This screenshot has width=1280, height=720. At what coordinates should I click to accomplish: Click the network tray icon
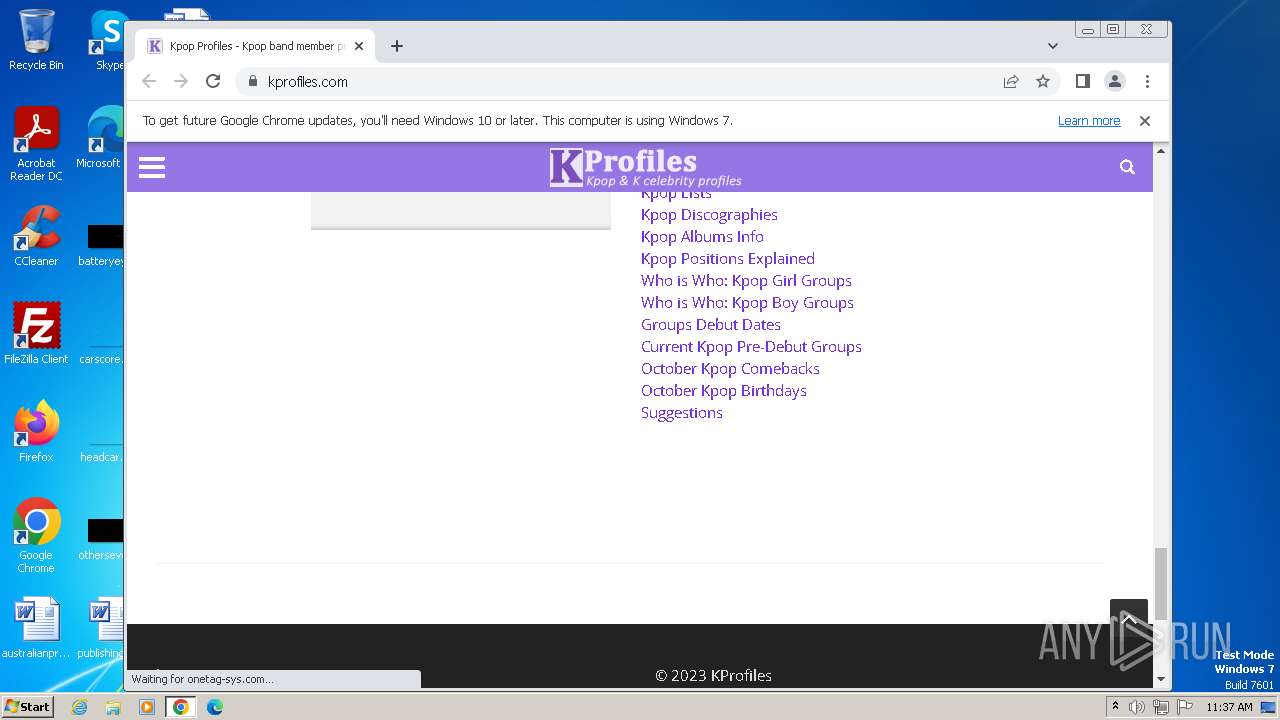click(x=1160, y=707)
